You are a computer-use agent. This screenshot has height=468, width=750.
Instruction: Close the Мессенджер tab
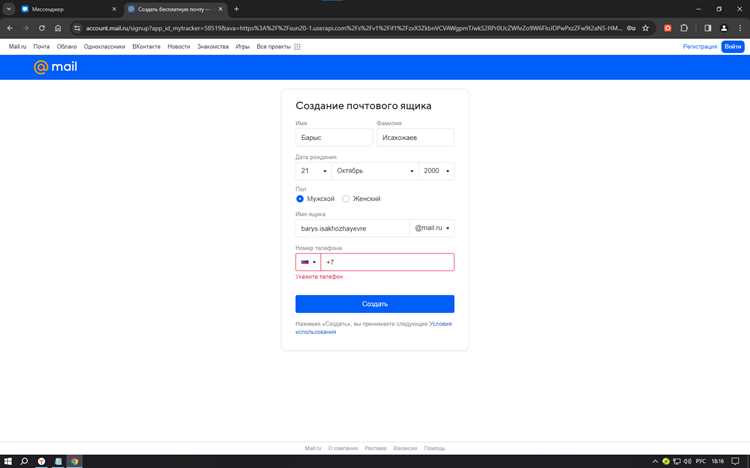[x=114, y=9]
